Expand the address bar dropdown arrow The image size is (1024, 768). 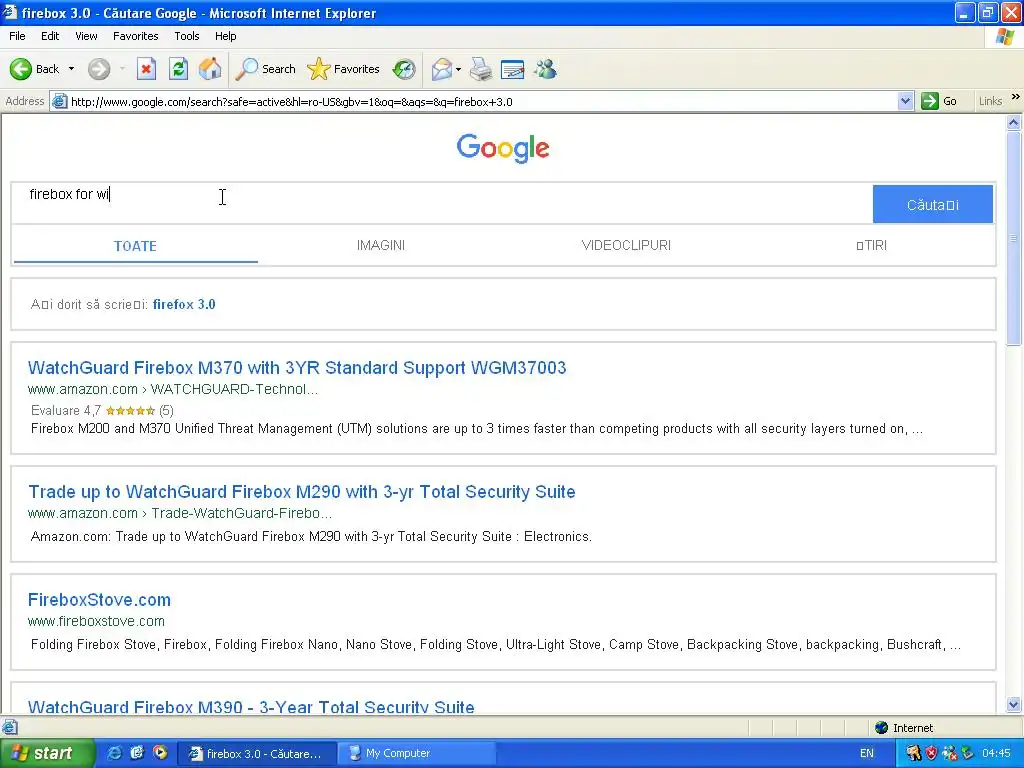tap(905, 101)
